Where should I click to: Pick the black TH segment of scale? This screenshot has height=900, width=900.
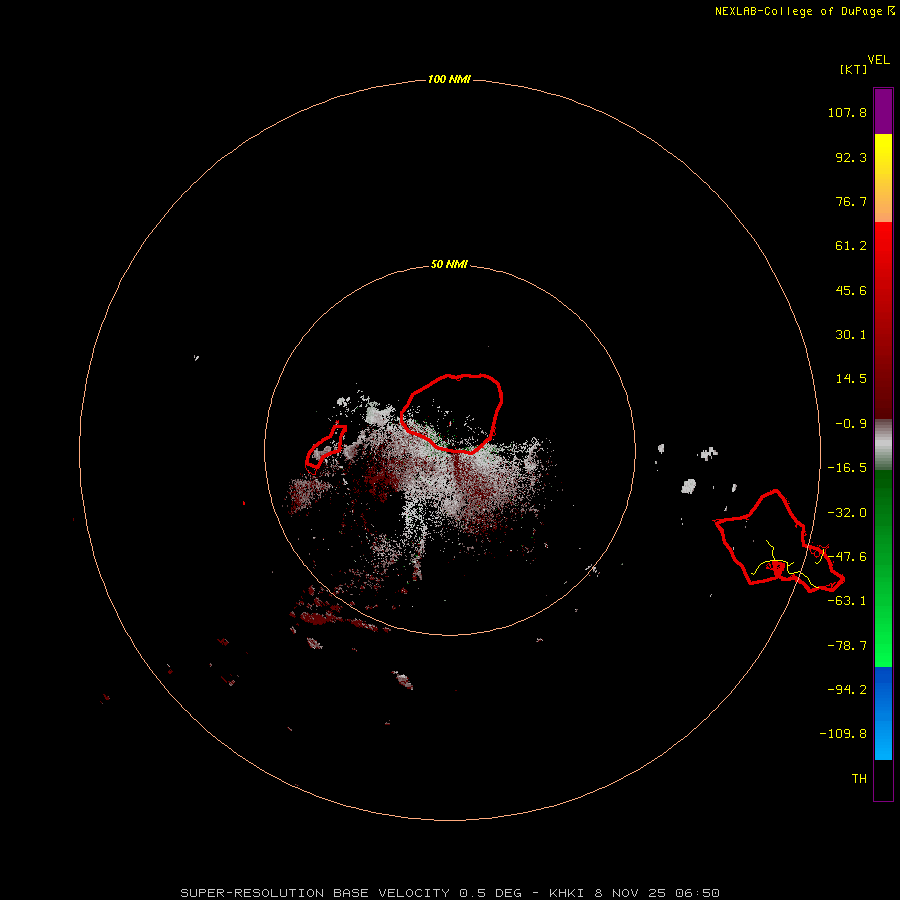coord(883,779)
